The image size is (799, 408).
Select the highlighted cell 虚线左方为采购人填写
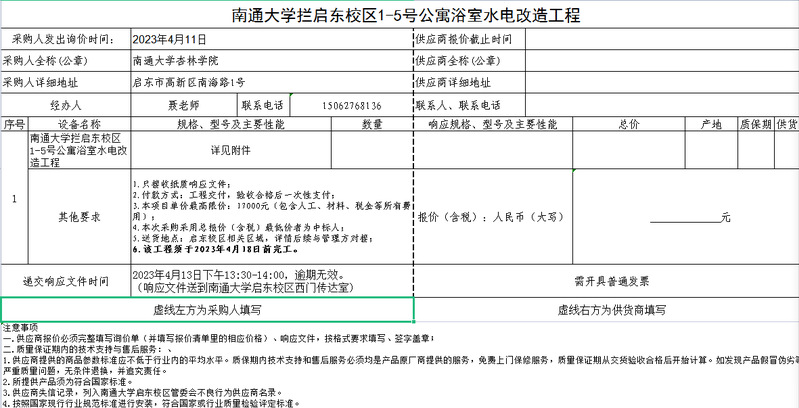(x=207, y=310)
